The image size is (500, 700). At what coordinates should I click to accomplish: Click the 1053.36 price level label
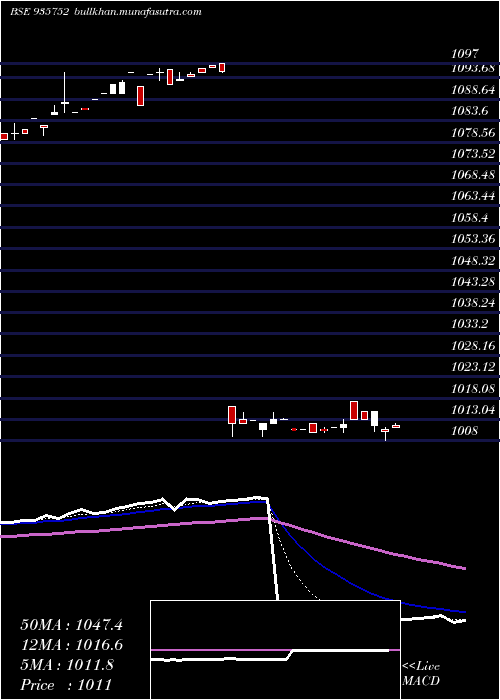473,239
